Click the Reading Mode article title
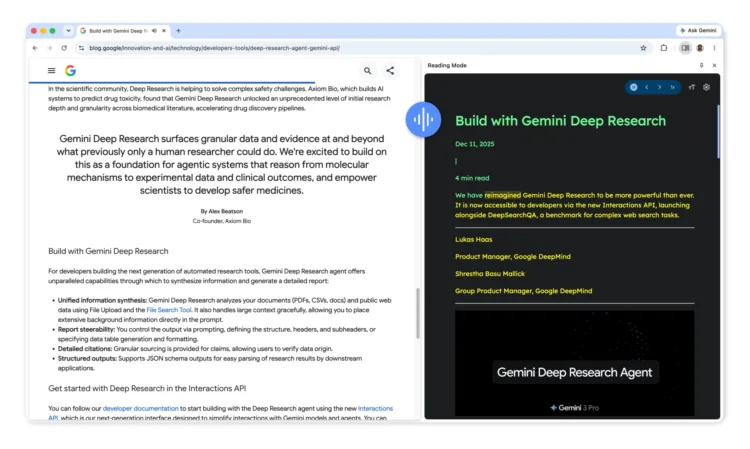Image resolution: width=750 pixels, height=449 pixels. point(560,121)
